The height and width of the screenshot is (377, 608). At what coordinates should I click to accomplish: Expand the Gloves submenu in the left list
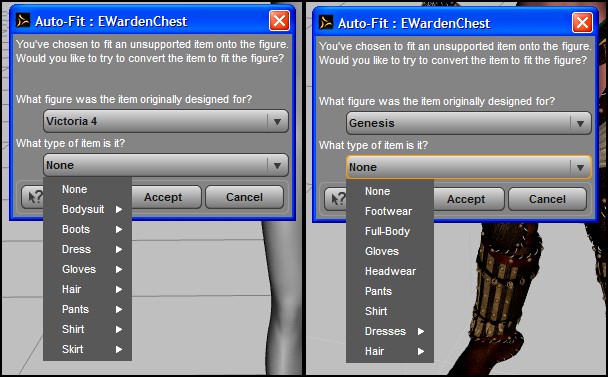click(x=88, y=269)
